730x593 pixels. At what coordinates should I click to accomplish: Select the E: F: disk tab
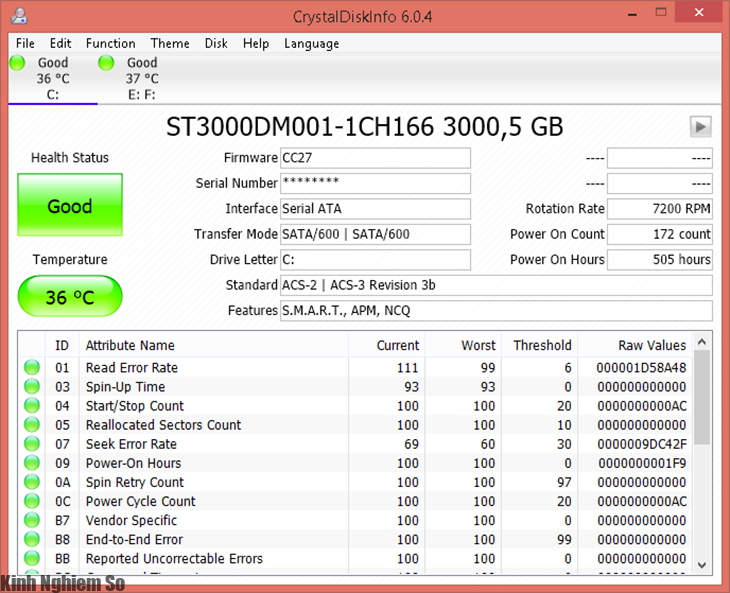[142, 78]
